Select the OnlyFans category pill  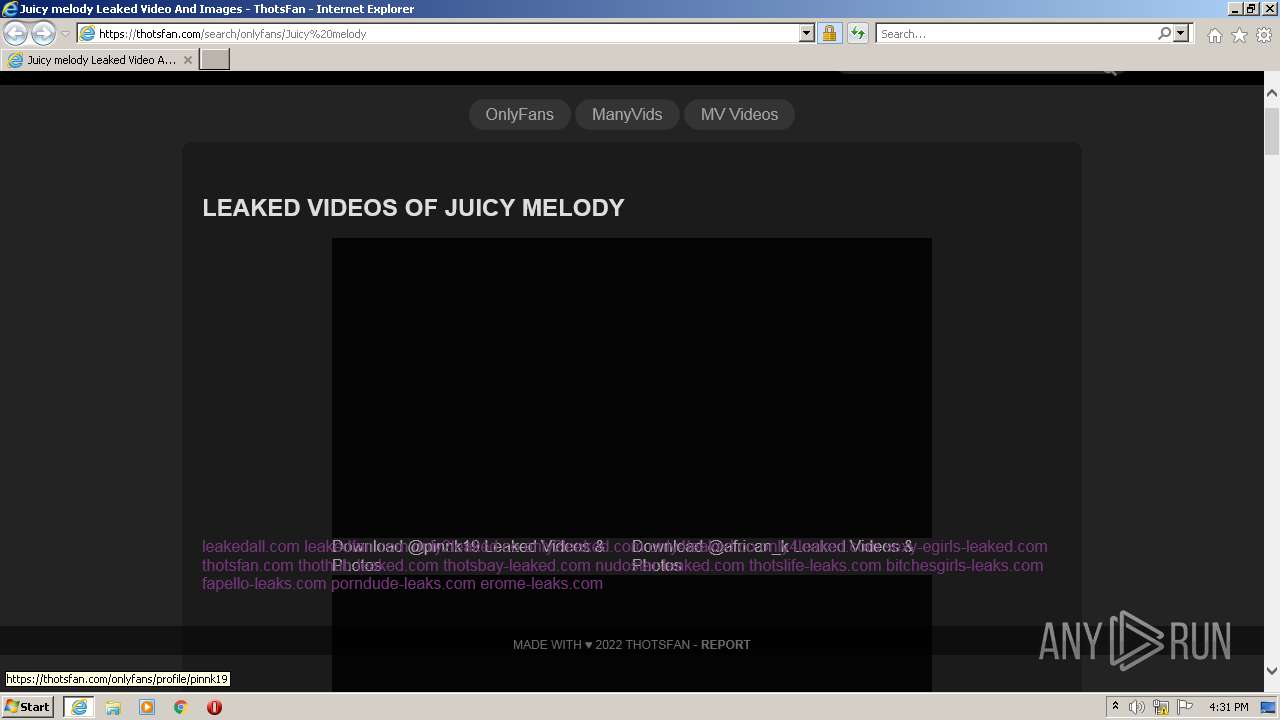519,114
